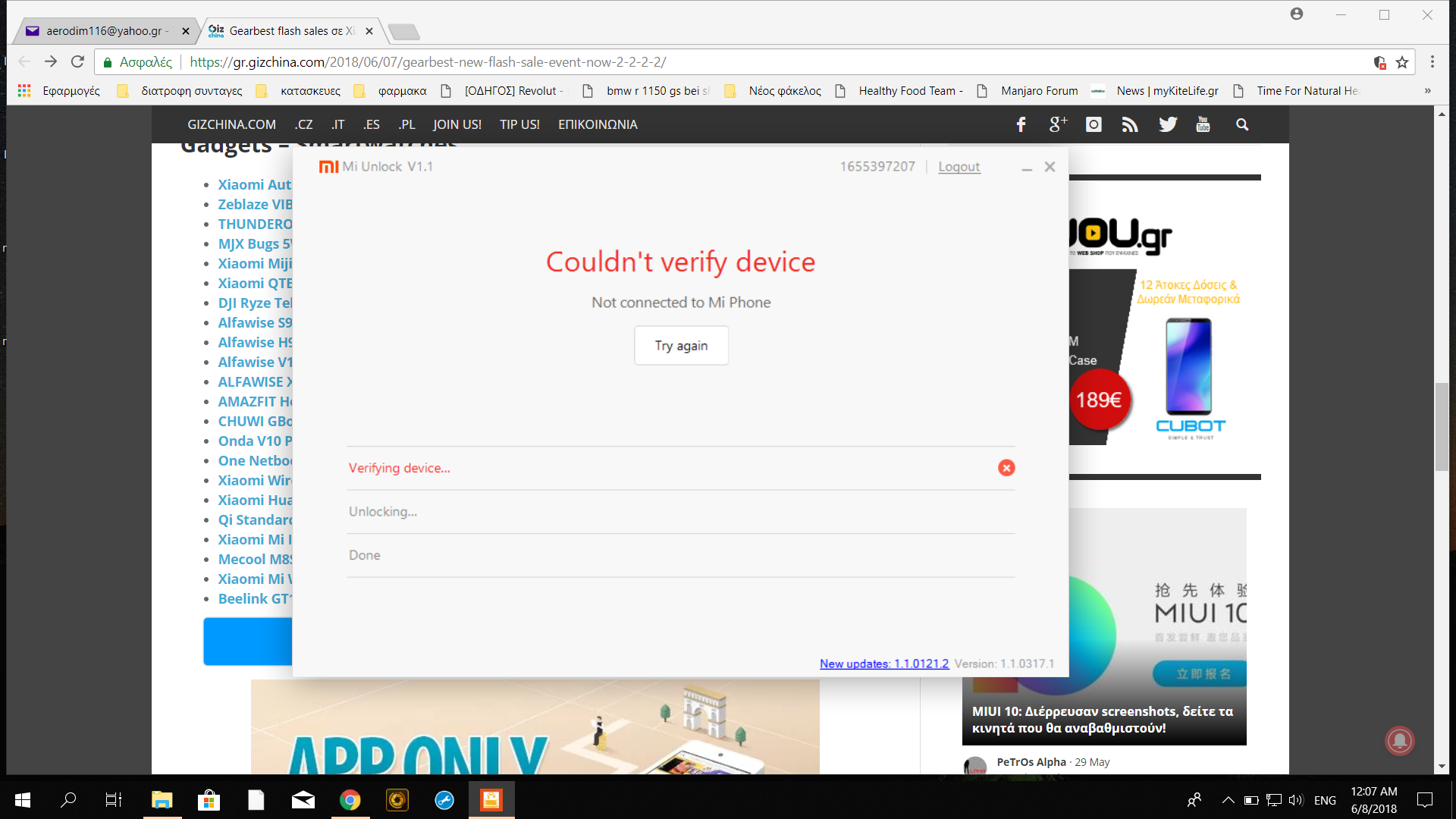This screenshot has width=1456, height=819.
Task: Click New updates 1.1.0121.2 link
Action: coord(883,664)
